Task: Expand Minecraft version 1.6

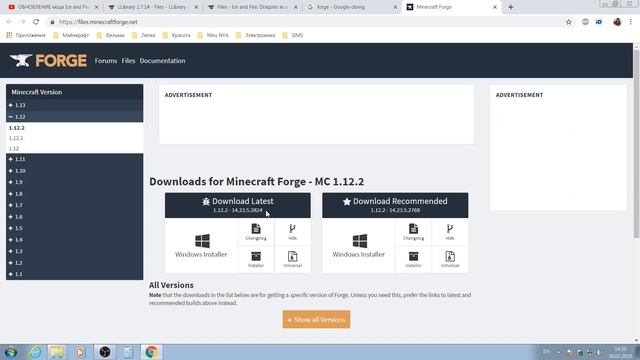Action: (x=75, y=217)
